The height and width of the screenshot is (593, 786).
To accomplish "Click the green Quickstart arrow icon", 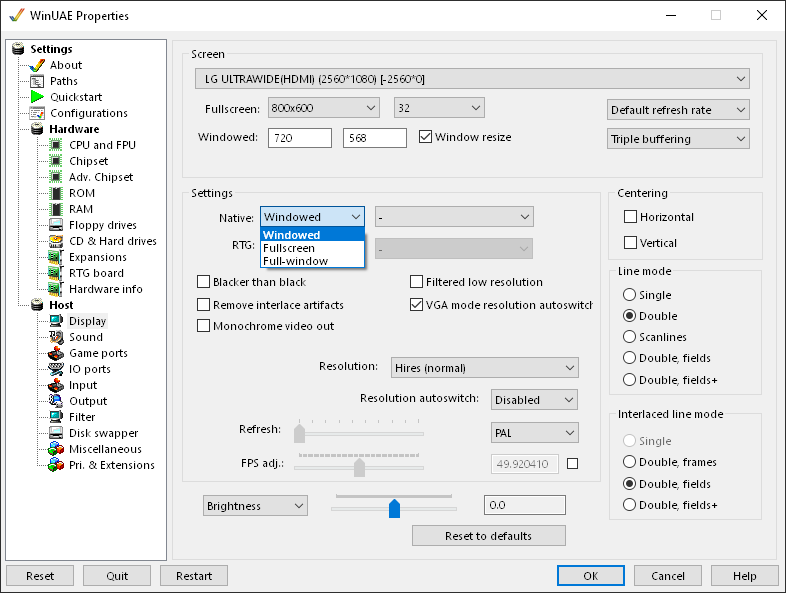I will [37, 97].
